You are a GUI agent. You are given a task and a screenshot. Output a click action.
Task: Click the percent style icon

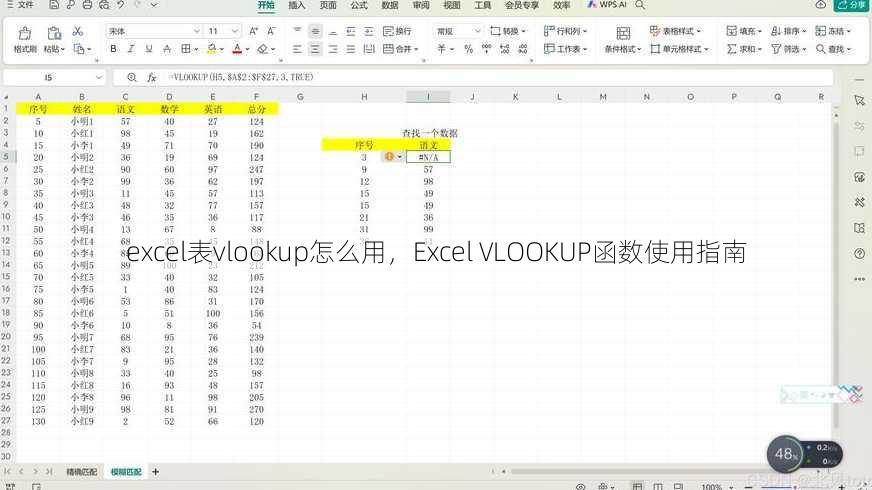[x=469, y=49]
